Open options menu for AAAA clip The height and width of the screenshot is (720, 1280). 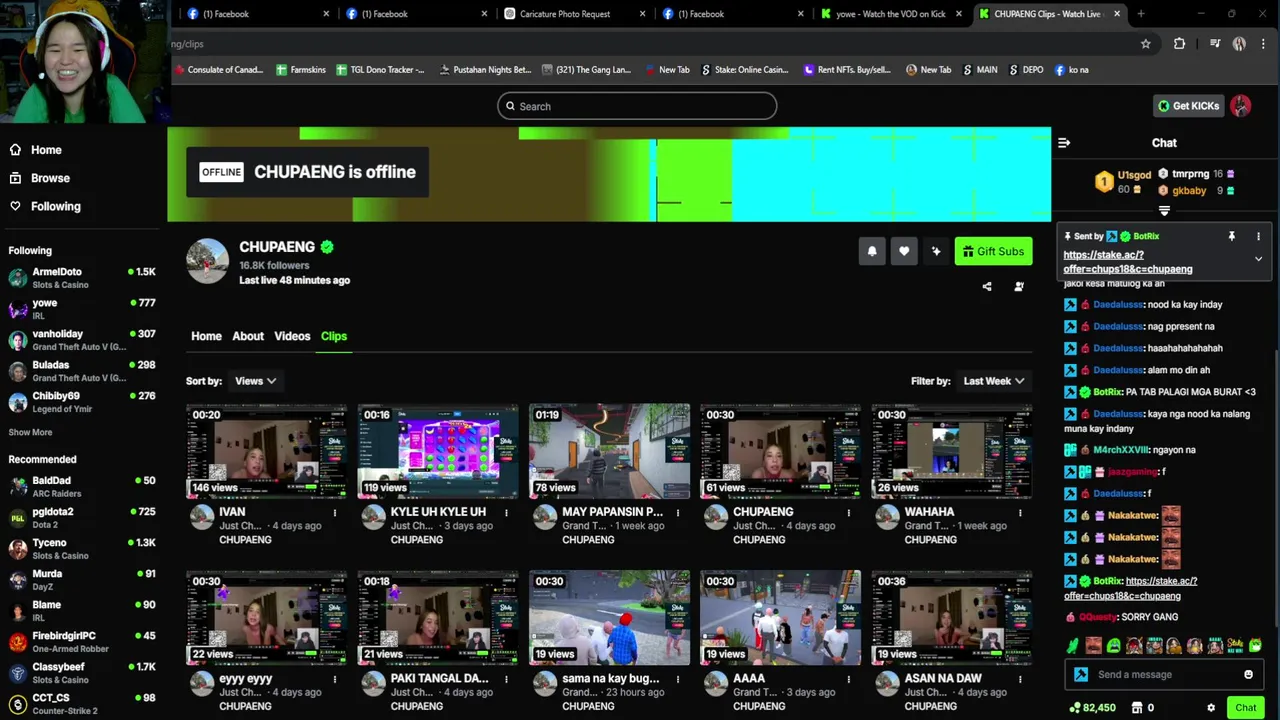pyautogui.click(x=849, y=679)
